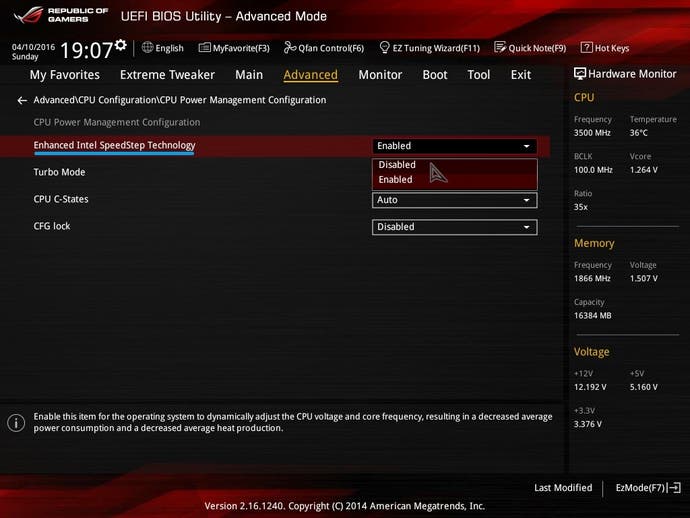Click the +3.3V reading 3.376 V
This screenshot has height=518, width=690.
(588, 424)
